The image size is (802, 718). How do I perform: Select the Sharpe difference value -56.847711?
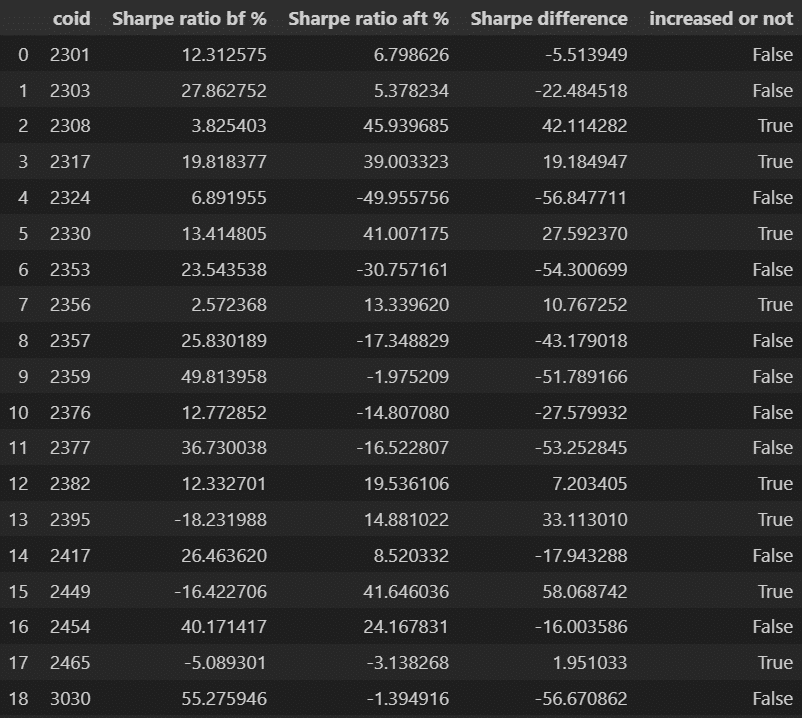[578, 198]
